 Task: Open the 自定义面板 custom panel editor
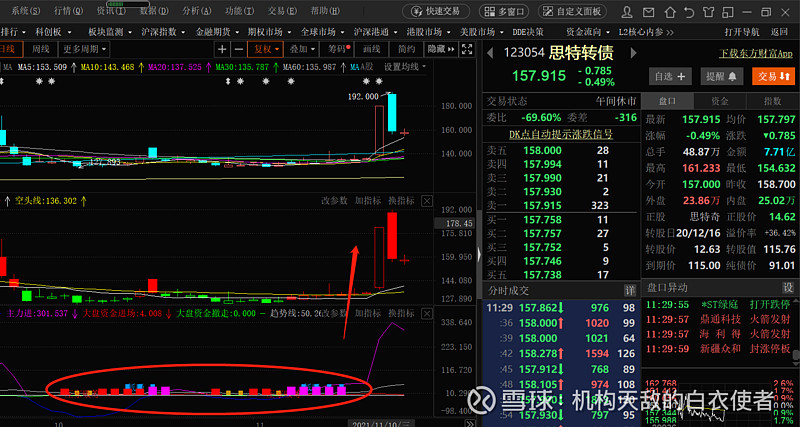572,11
